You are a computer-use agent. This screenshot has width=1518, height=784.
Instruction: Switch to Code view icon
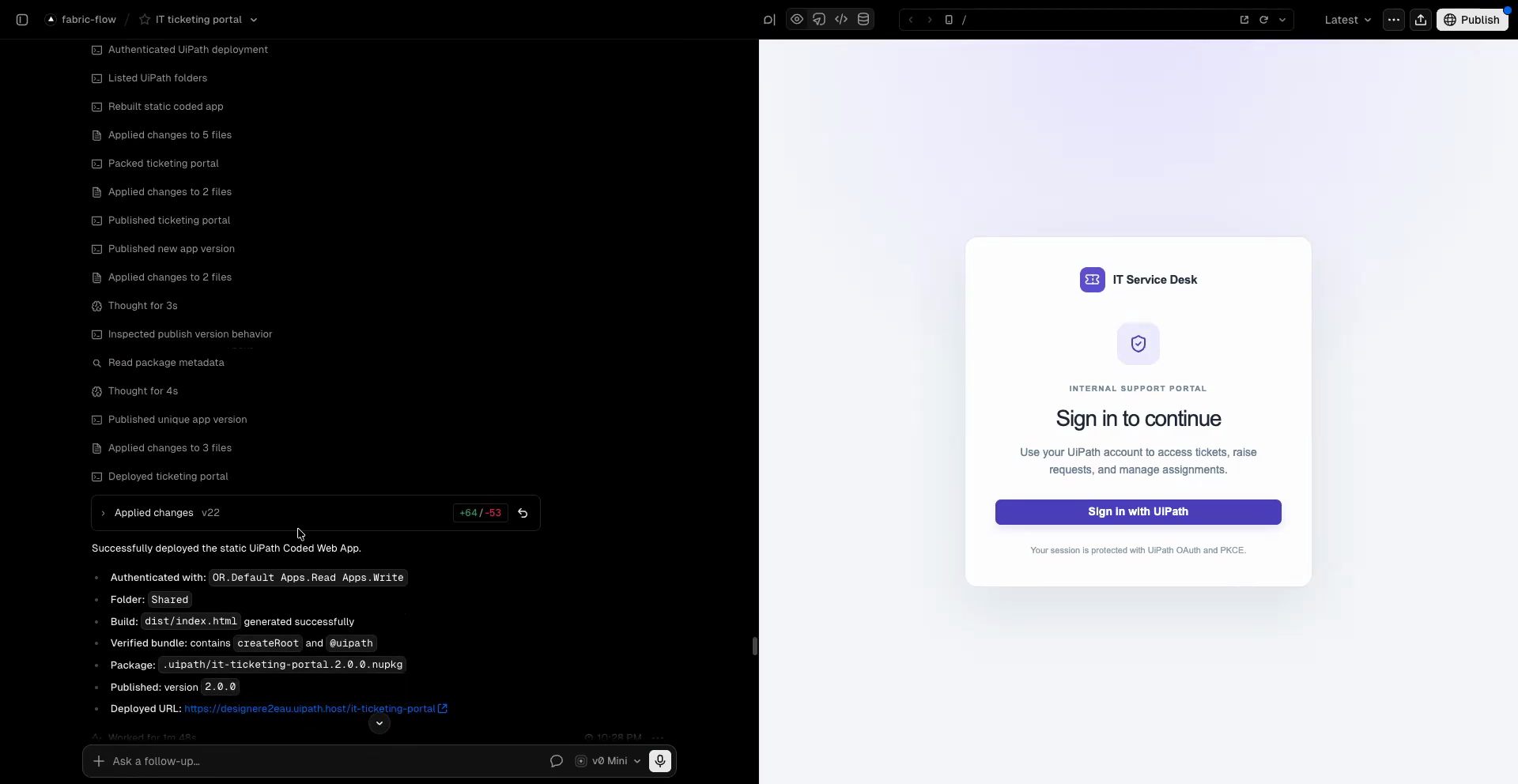click(x=841, y=20)
